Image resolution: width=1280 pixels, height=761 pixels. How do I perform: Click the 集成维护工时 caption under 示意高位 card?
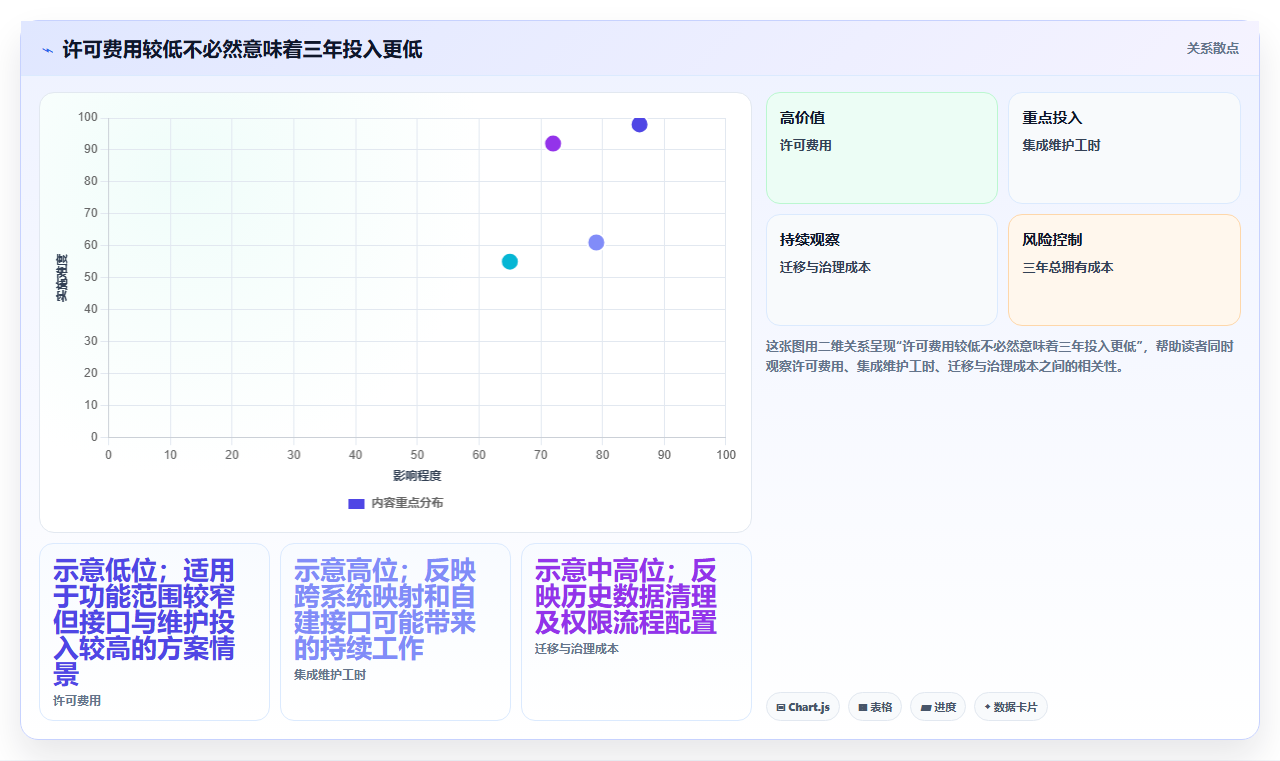point(330,675)
